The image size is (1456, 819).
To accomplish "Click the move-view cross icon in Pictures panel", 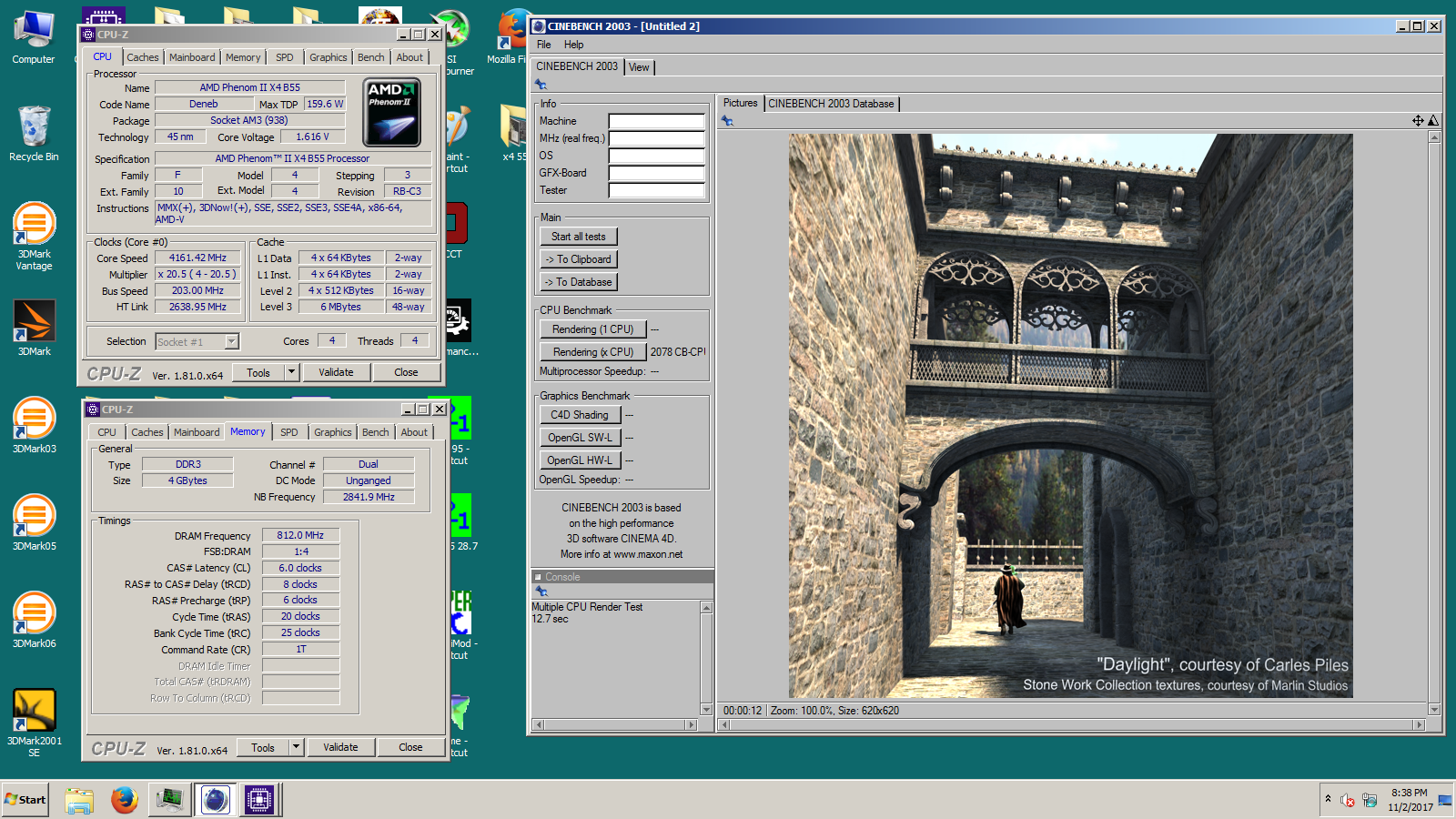I will 1418,120.
